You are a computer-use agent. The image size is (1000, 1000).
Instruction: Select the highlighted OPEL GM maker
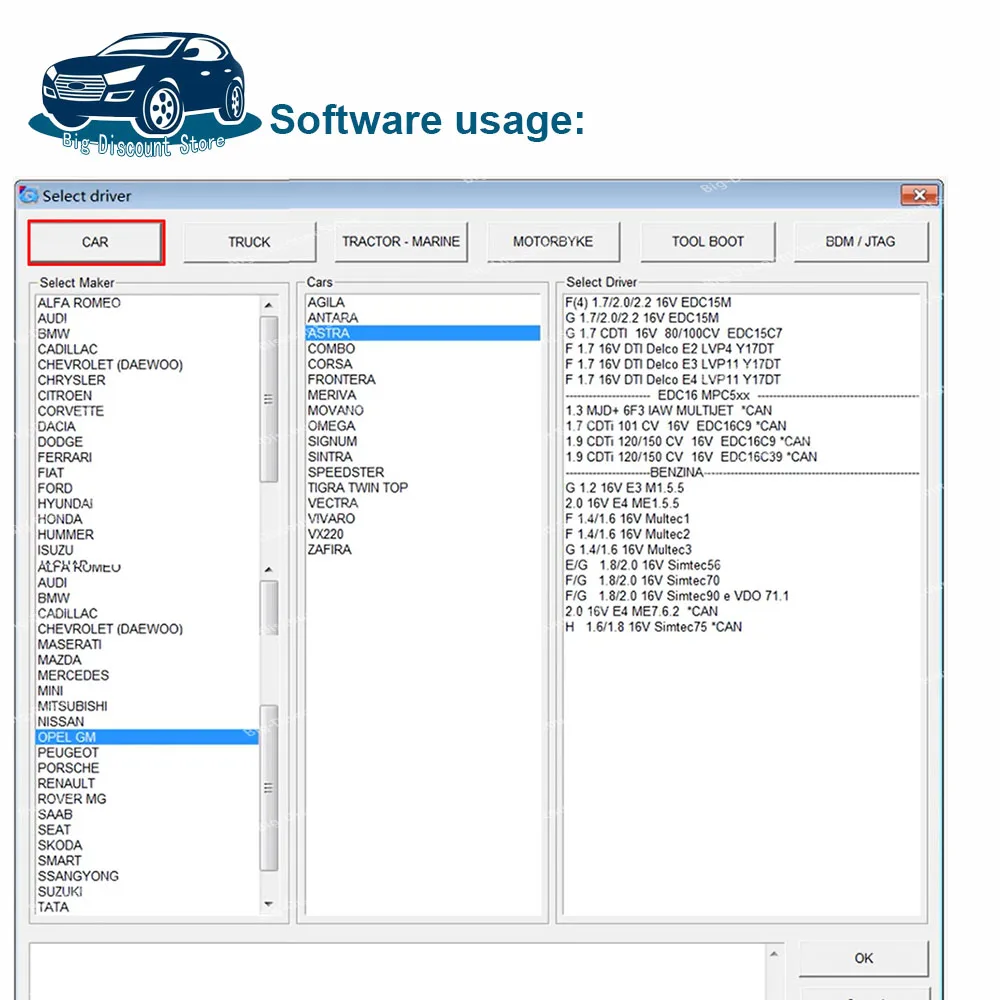click(x=147, y=737)
